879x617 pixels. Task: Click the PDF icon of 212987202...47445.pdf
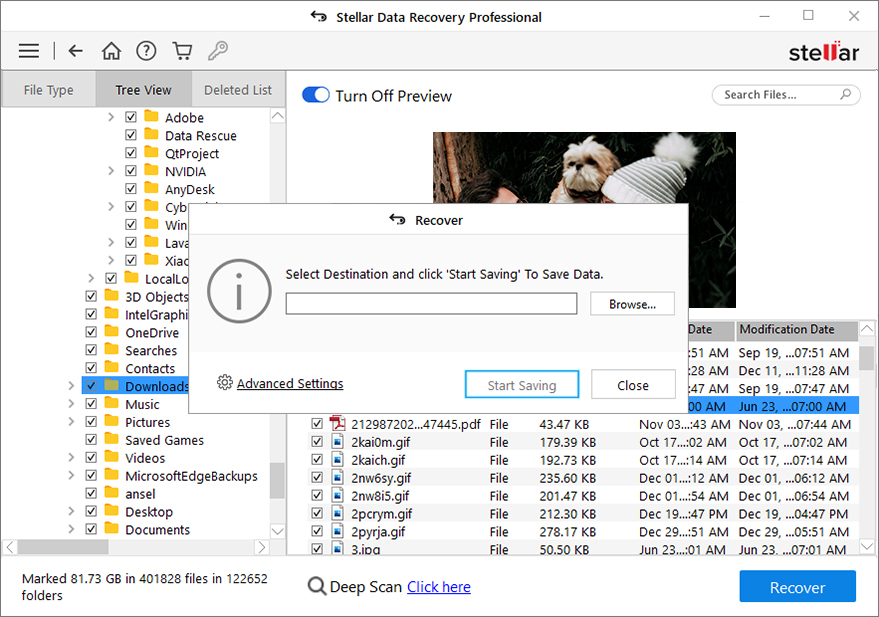point(337,424)
